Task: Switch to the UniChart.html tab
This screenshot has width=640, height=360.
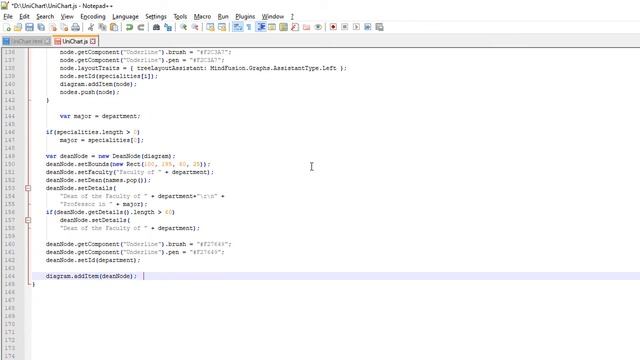Action: click(x=27, y=41)
